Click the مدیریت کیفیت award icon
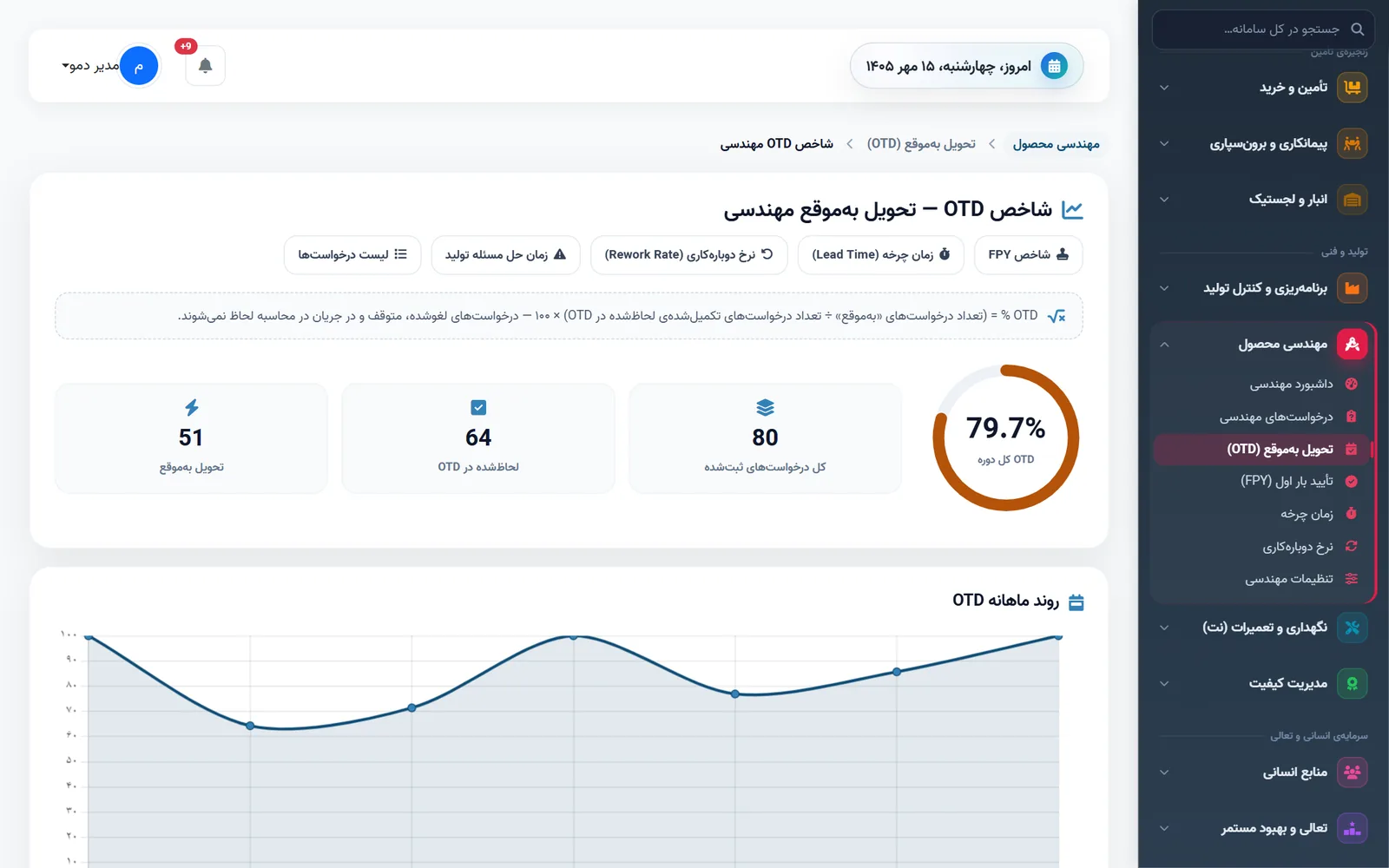The image size is (1389, 868). 1352,683
